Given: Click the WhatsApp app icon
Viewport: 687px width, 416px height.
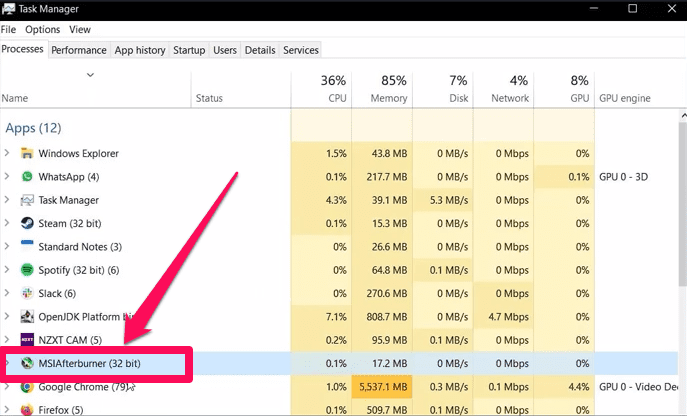Looking at the screenshot, I should 27,176.
